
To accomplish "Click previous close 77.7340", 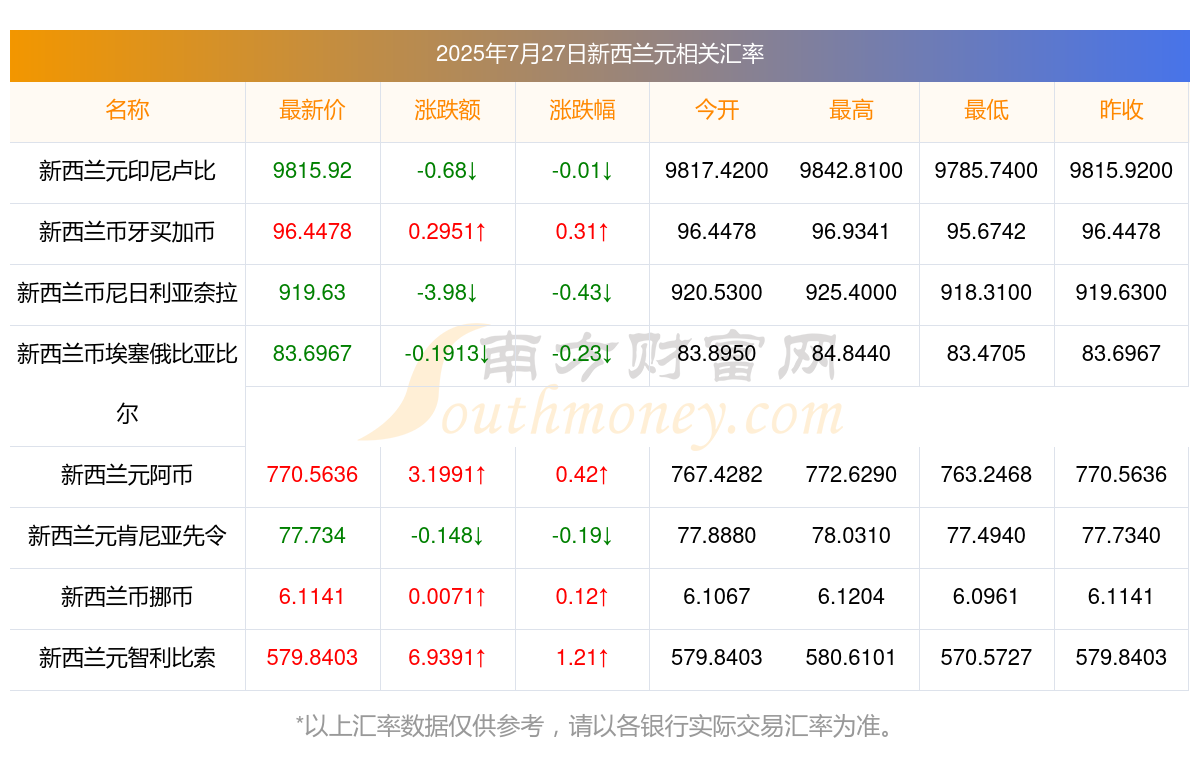I will pyautogui.click(x=1121, y=536).
